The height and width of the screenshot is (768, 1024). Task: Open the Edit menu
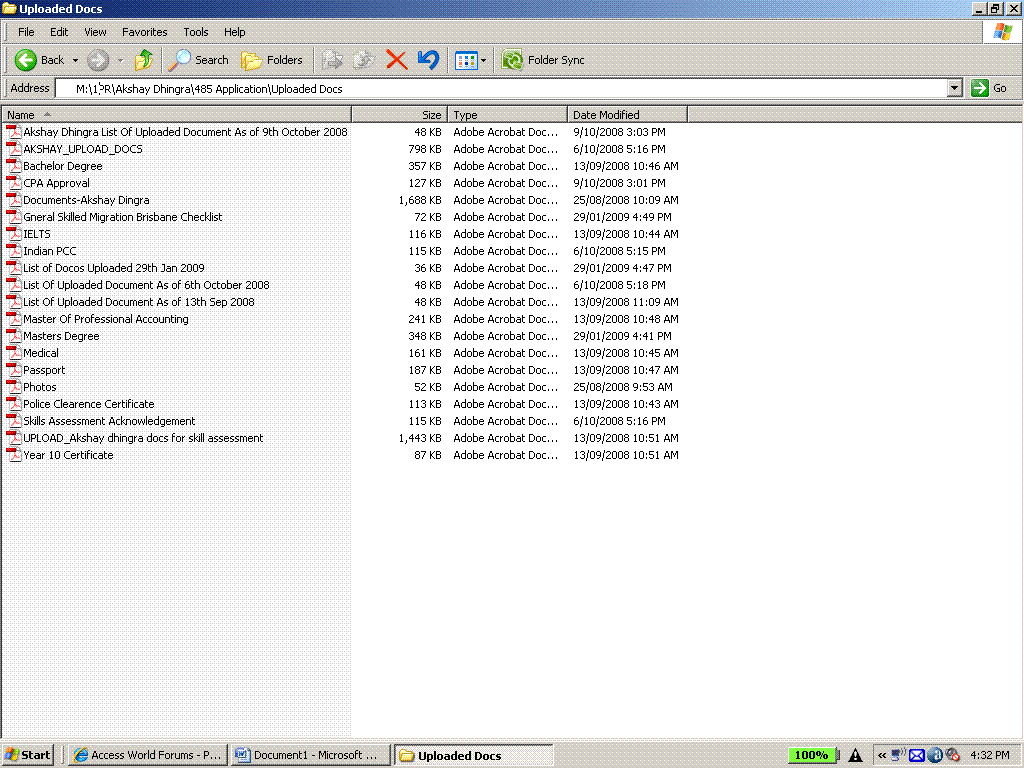click(x=59, y=32)
